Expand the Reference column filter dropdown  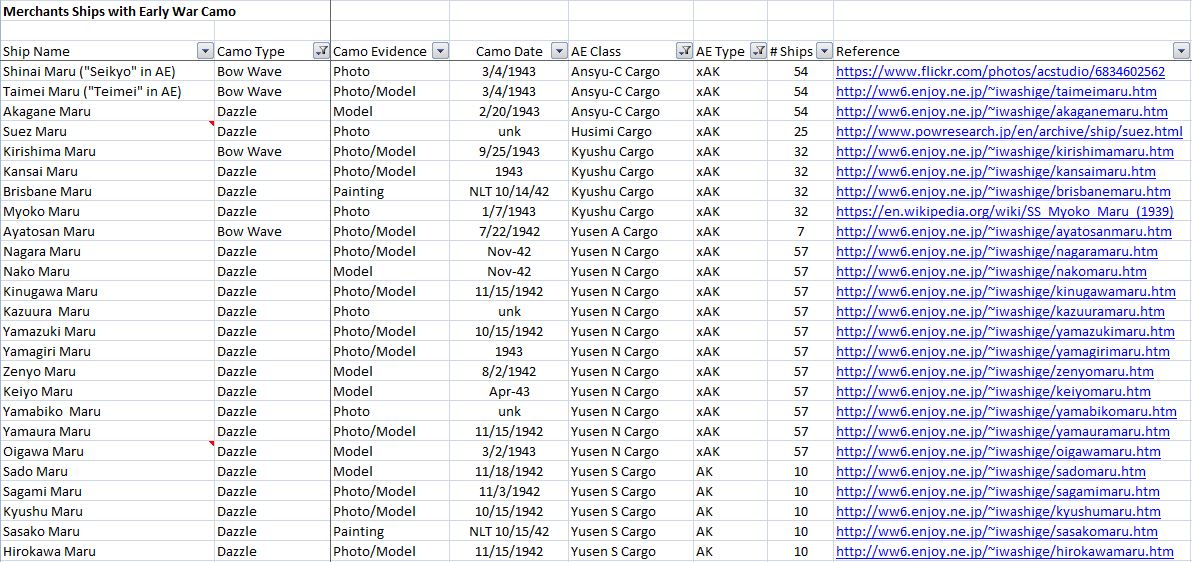point(1181,51)
